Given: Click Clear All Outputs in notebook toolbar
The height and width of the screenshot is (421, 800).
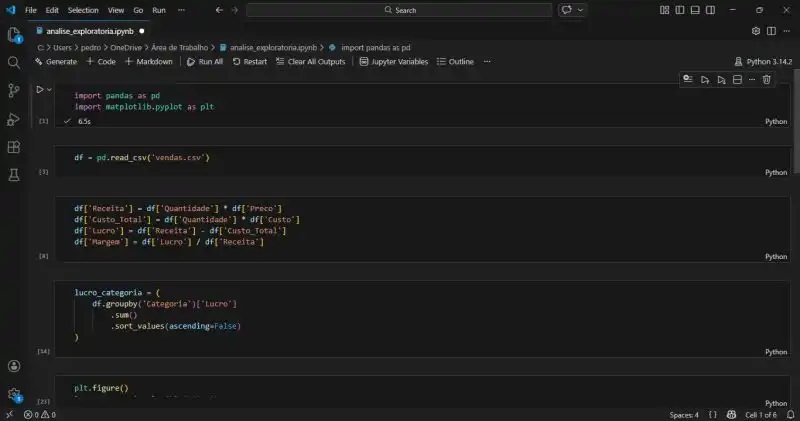Looking at the screenshot, I should point(311,61).
